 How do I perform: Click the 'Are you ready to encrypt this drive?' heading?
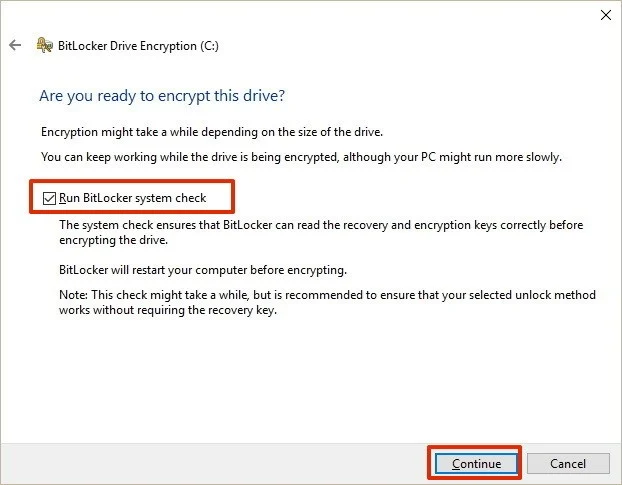point(162,96)
